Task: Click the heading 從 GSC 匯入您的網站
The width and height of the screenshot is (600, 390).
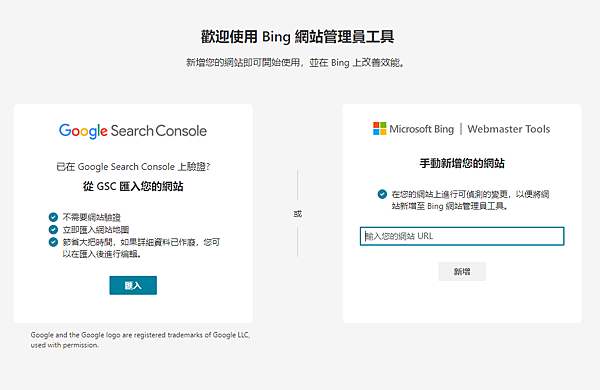Action: coord(133,186)
